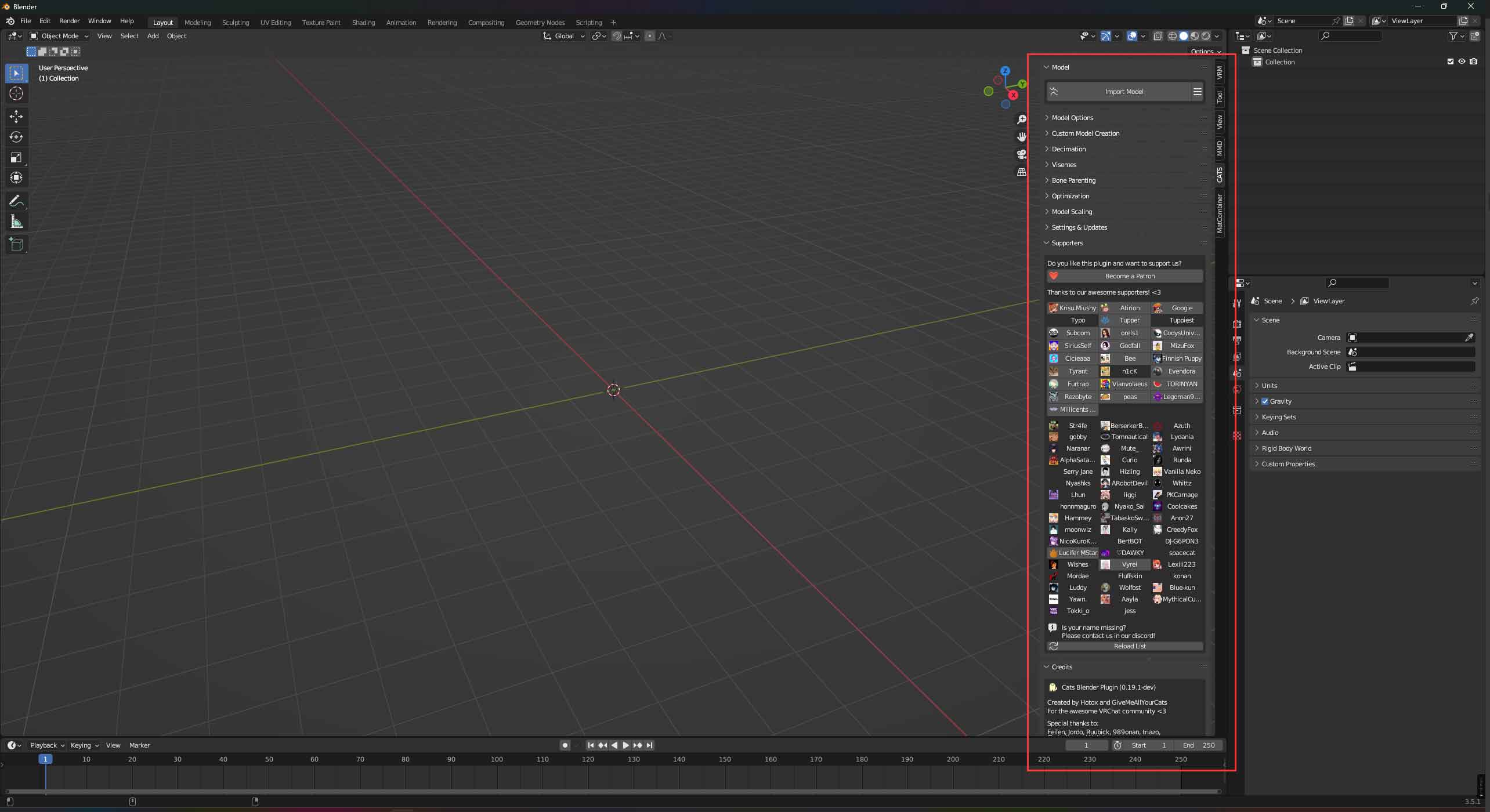Viewport: 1490px width, 812px height.
Task: Expand the Rigid Body World section
Action: click(1286, 448)
